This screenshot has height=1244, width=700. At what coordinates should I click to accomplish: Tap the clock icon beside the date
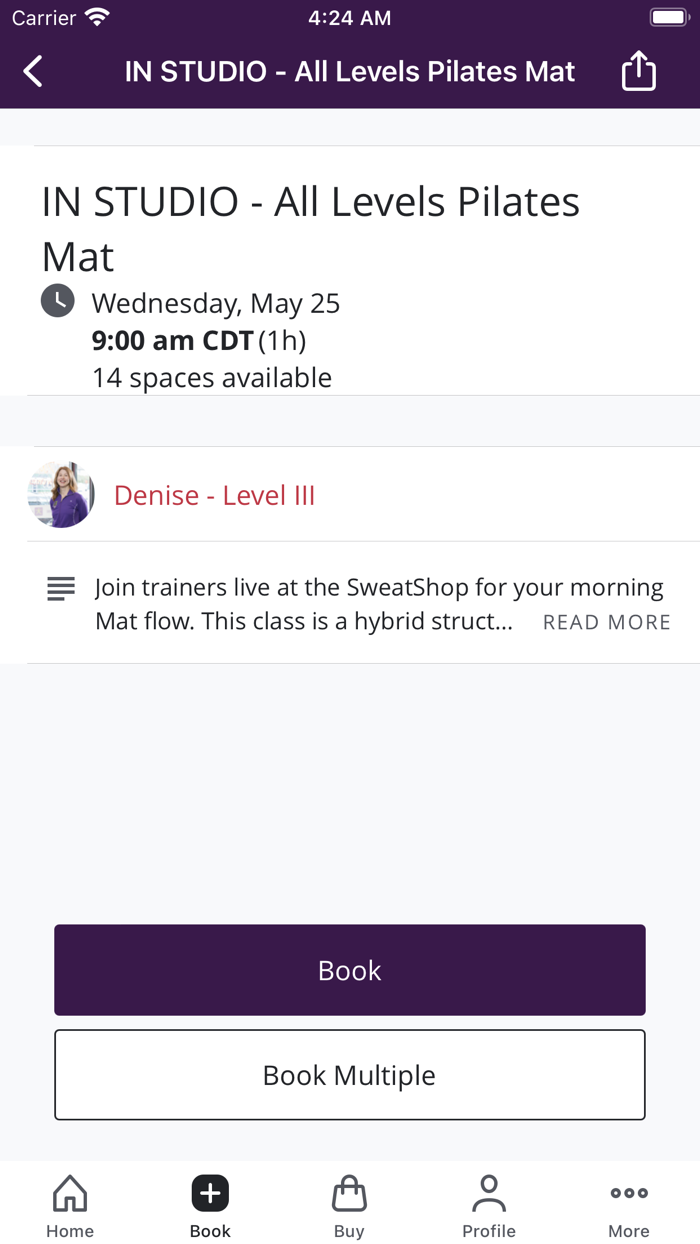coord(58,301)
